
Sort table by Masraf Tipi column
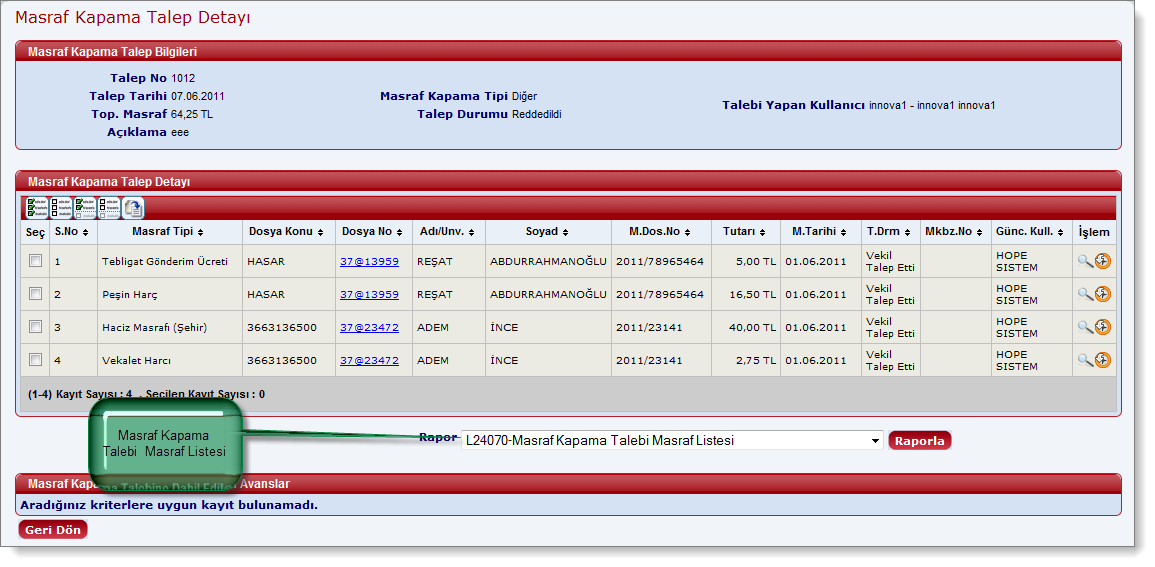tap(169, 232)
